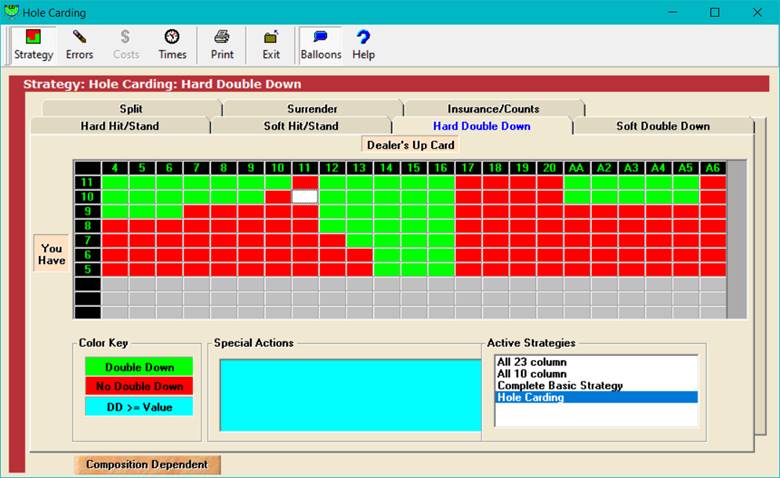Select 'Complete Basic Strategy' in Active Strategies
Viewport: 780px width, 478px height.
(559, 385)
